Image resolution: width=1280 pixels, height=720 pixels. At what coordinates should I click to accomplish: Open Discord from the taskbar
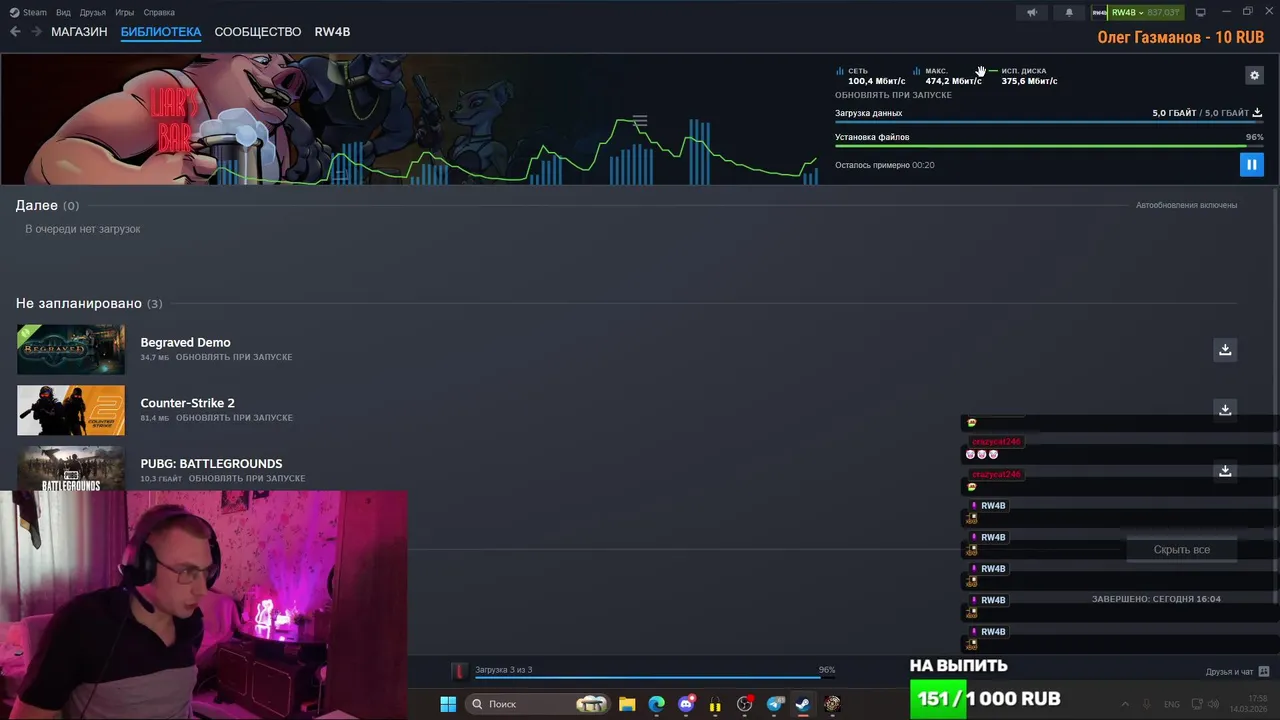pyautogui.click(x=686, y=704)
